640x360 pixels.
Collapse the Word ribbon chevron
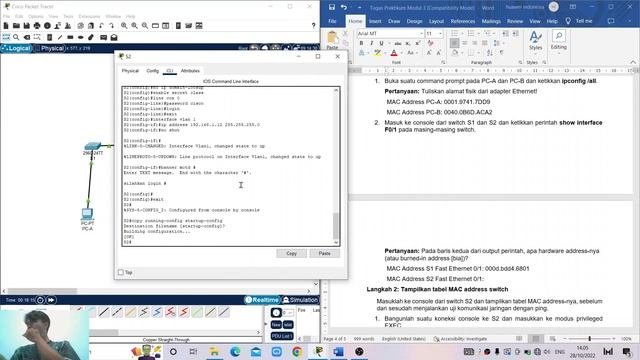[x=633, y=62]
